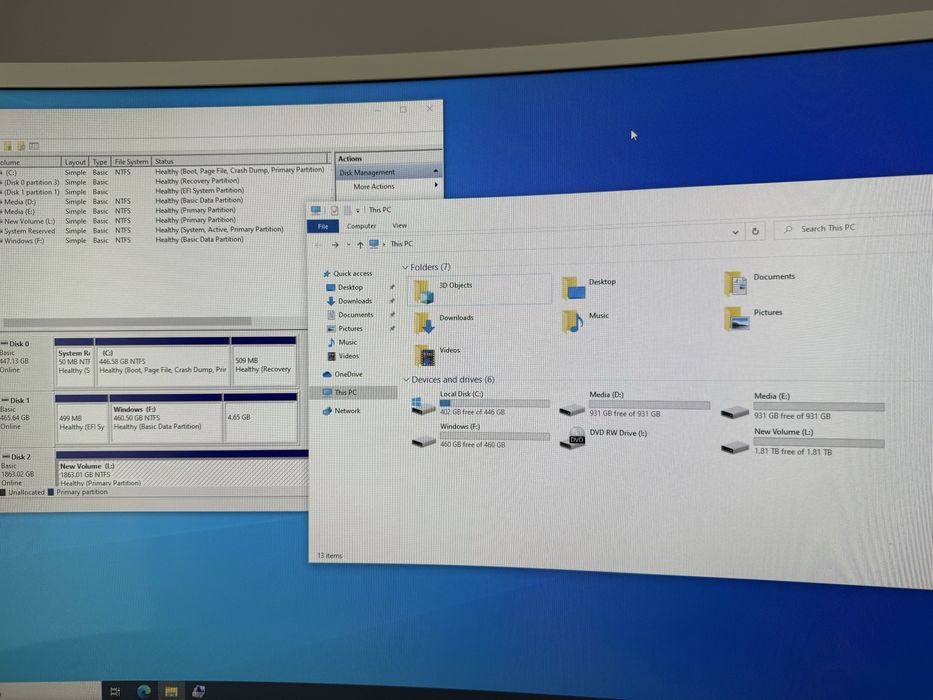933x700 pixels.
Task: Select the (C:) row in the volume list
Action: [x=162, y=171]
